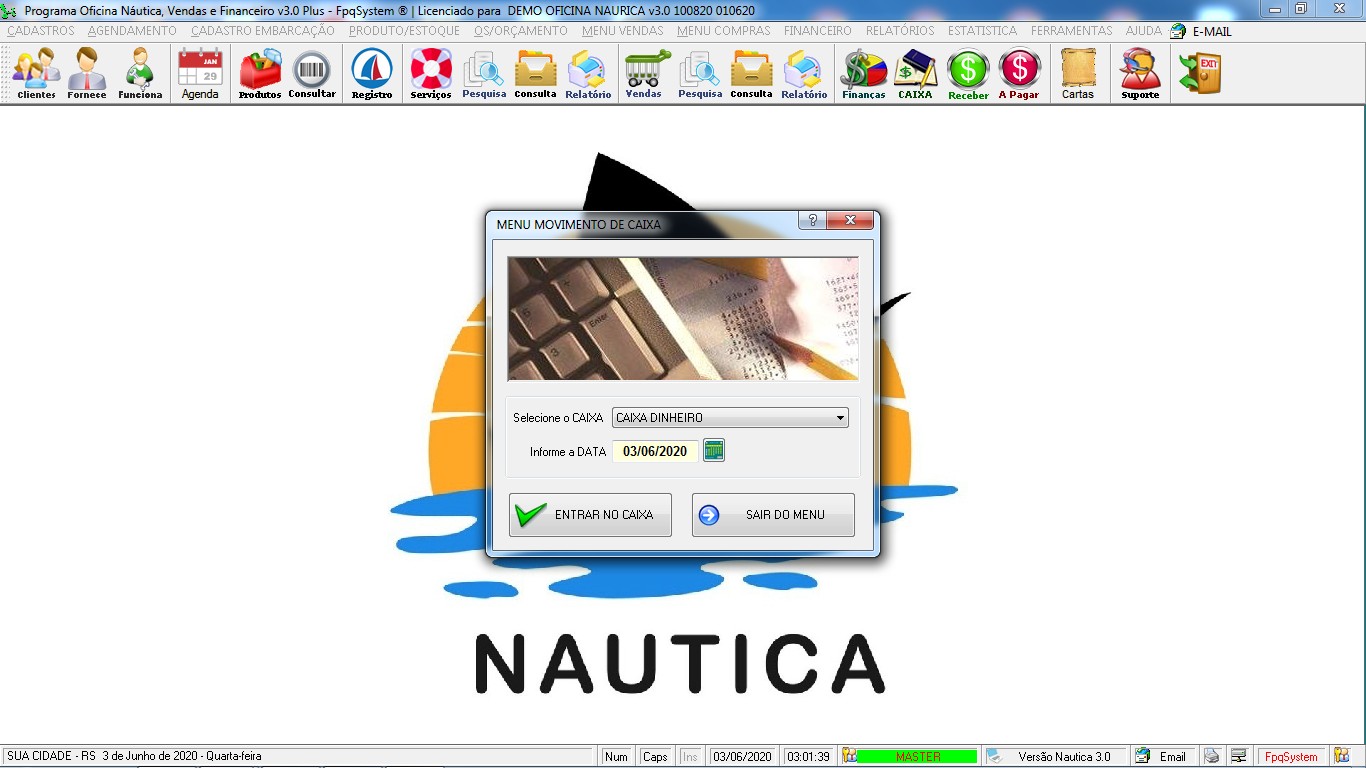Expand the Selecione o CAIXA dropdown
Viewport: 1366px width, 768px height.
(x=840, y=418)
